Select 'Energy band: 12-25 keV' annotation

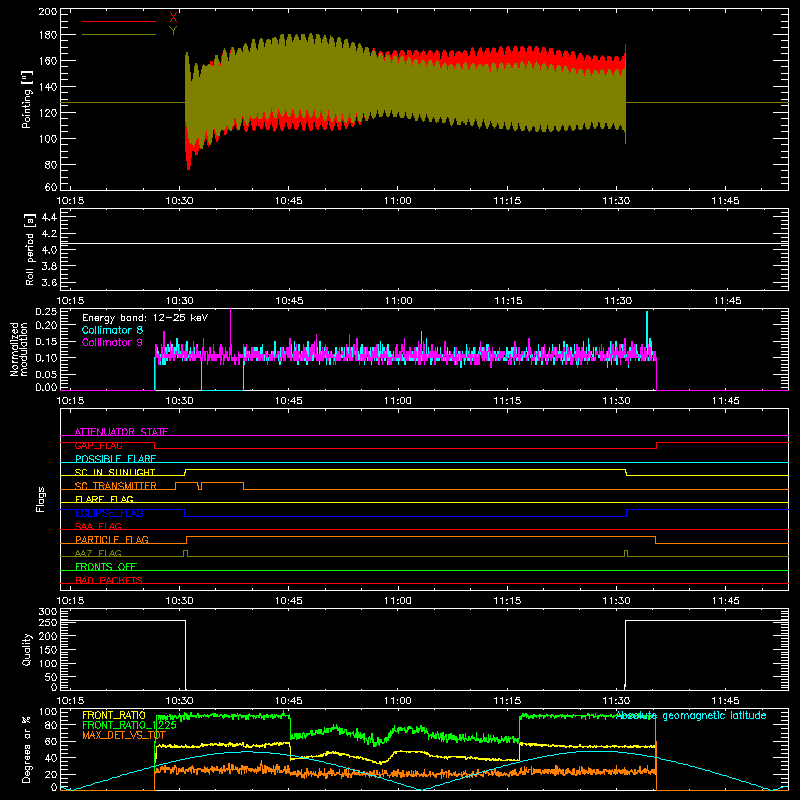pyautogui.click(x=145, y=318)
